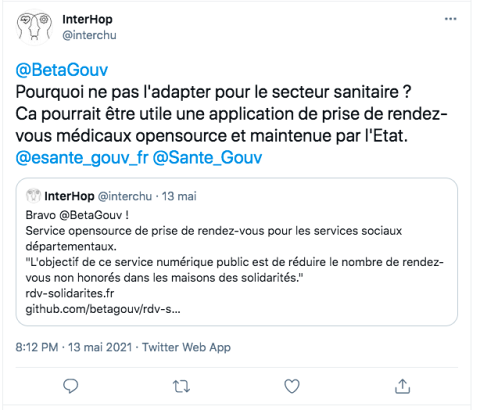Click the main tweet text about secteur sanitaire
Viewport: 480px width, 410px height.
tap(231, 114)
